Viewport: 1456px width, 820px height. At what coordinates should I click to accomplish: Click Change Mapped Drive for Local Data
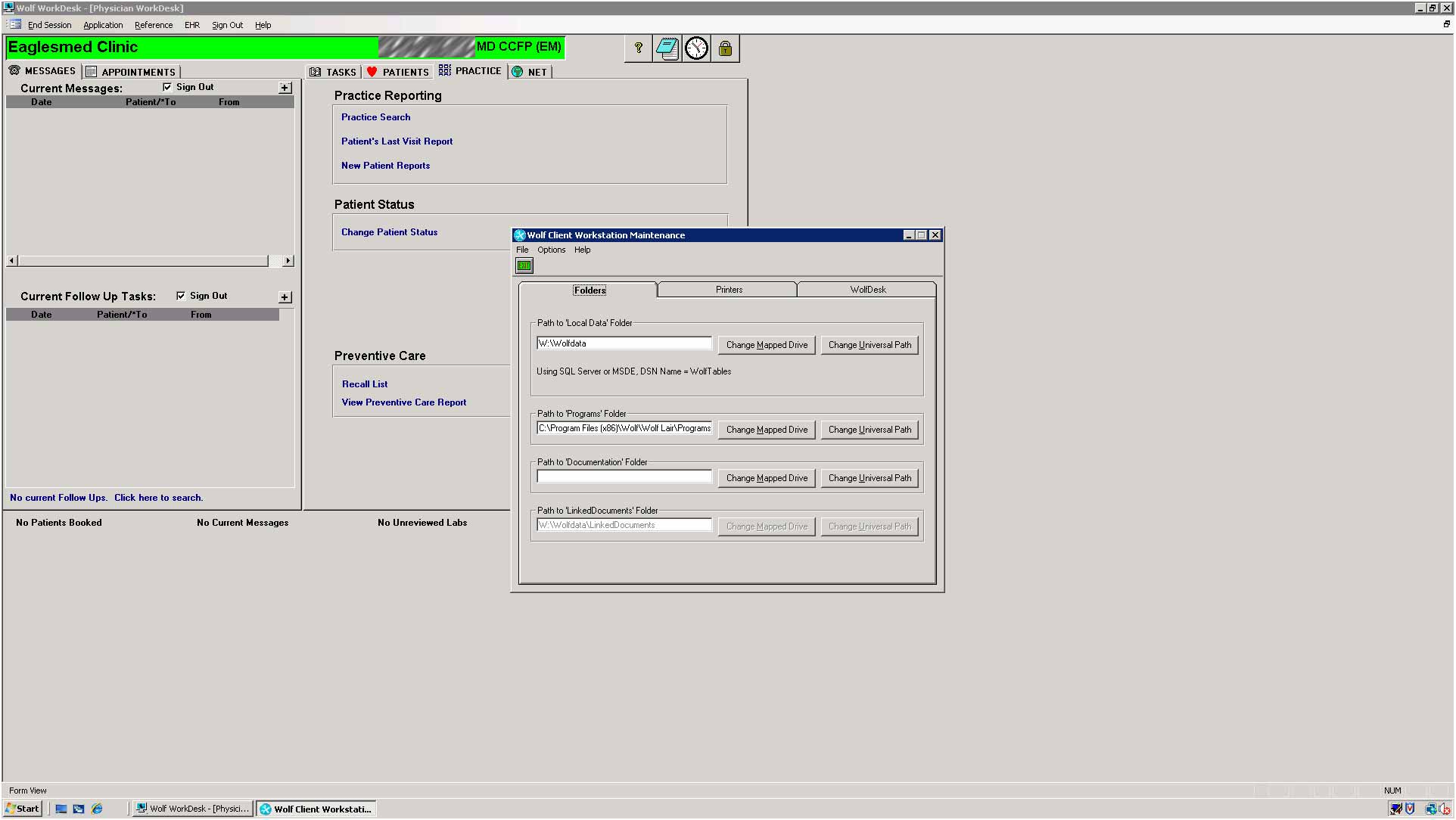767,345
